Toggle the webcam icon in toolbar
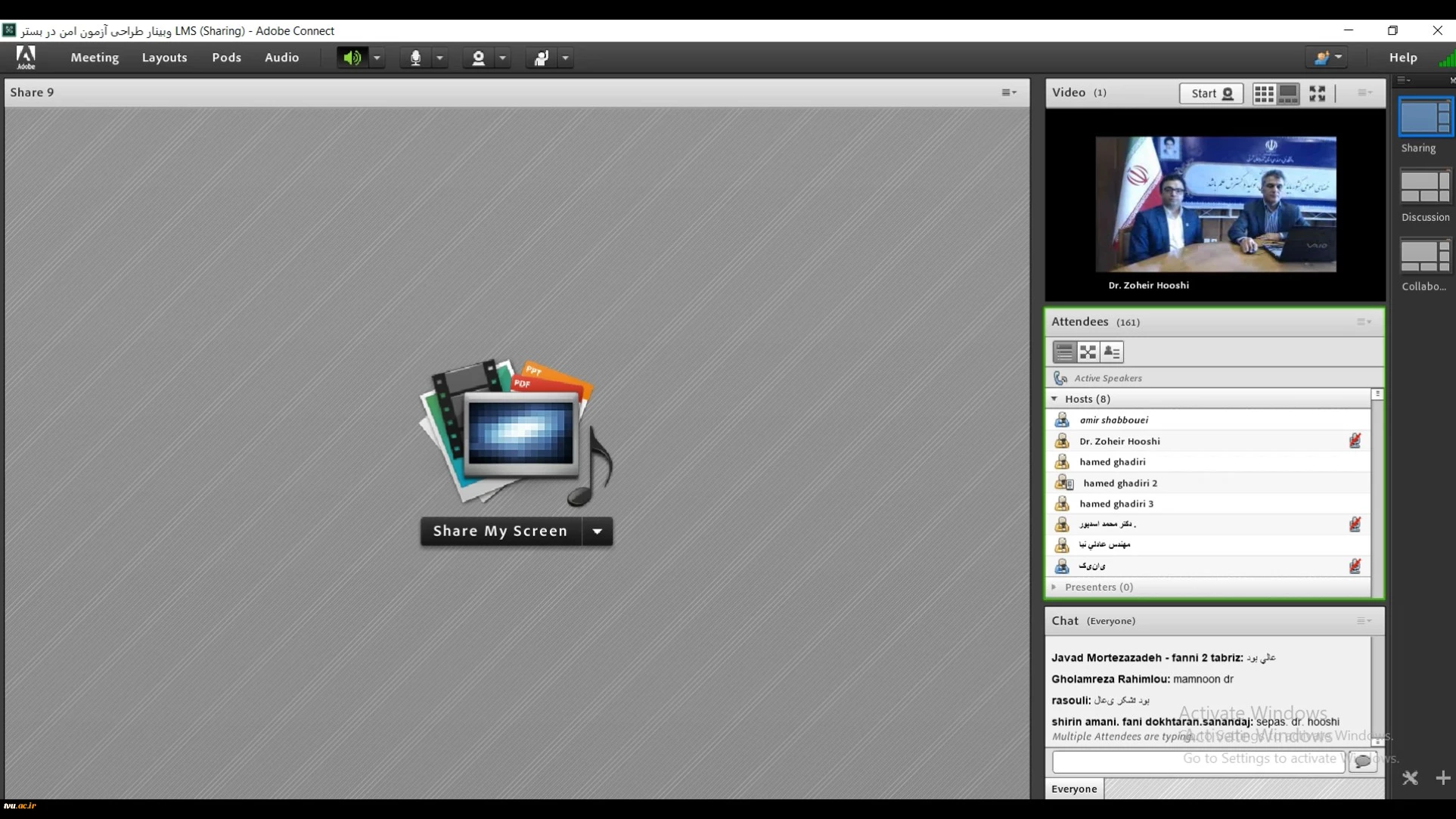The height and width of the screenshot is (819, 1456). click(x=478, y=57)
